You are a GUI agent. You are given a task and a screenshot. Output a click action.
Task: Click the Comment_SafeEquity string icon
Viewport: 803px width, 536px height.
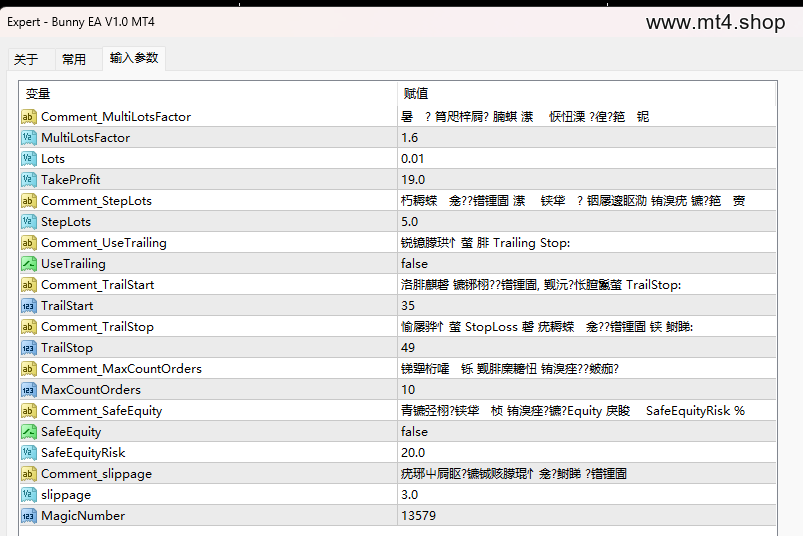[x=29, y=411]
